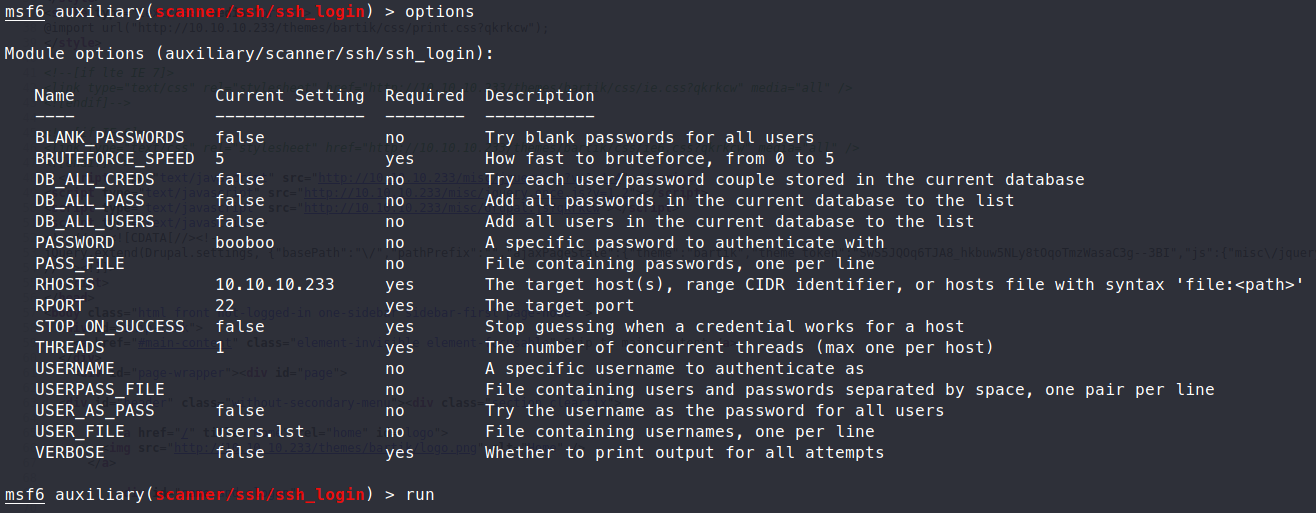1316x513 pixels.
Task: Click the THREADS option name
Action: 69,348
